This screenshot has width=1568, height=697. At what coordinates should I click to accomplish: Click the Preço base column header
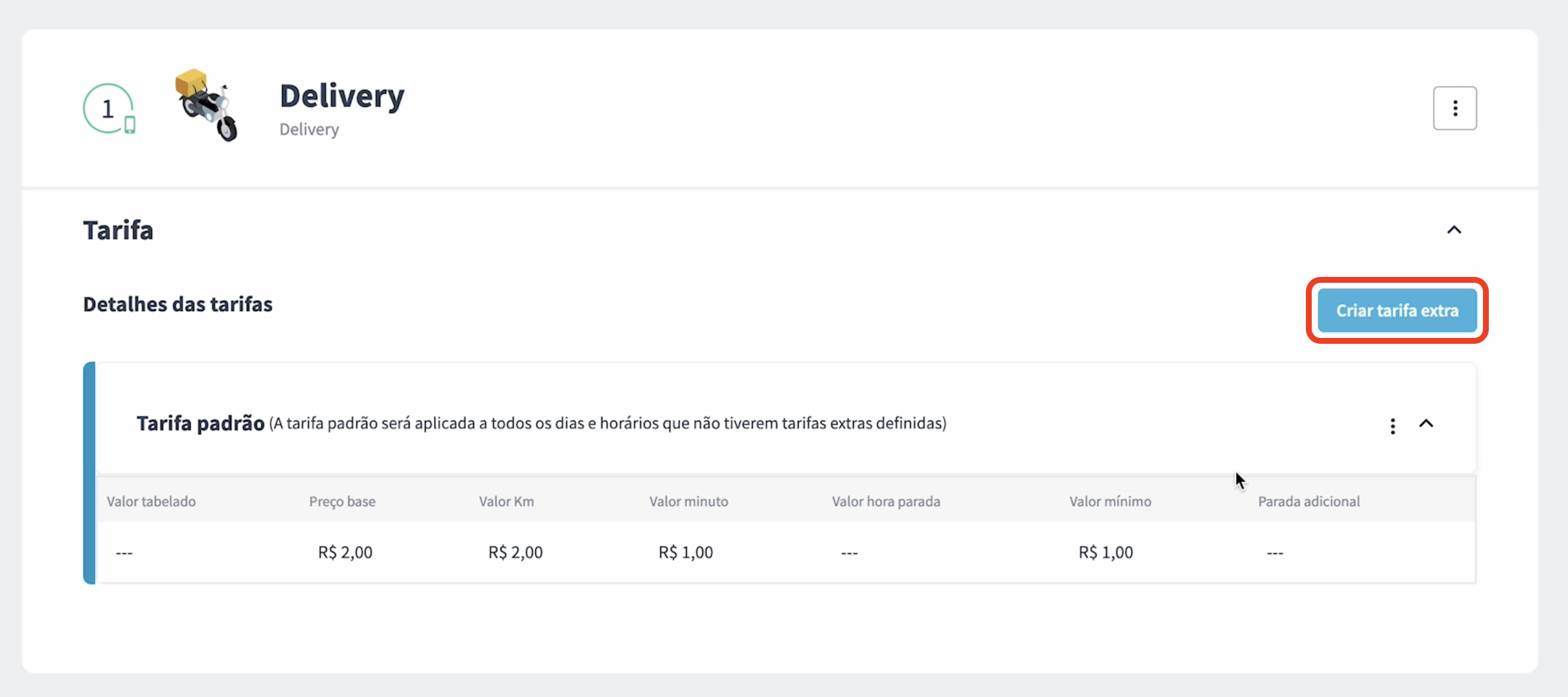(342, 502)
